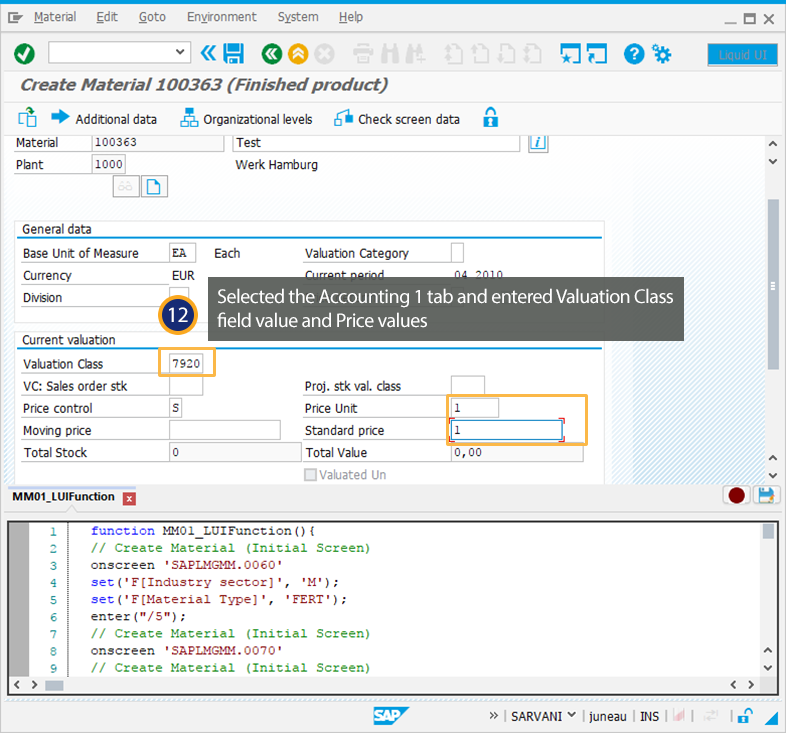Click the select views icon left of Additional data
Viewport: 786px width, 733px height.
click(28, 118)
